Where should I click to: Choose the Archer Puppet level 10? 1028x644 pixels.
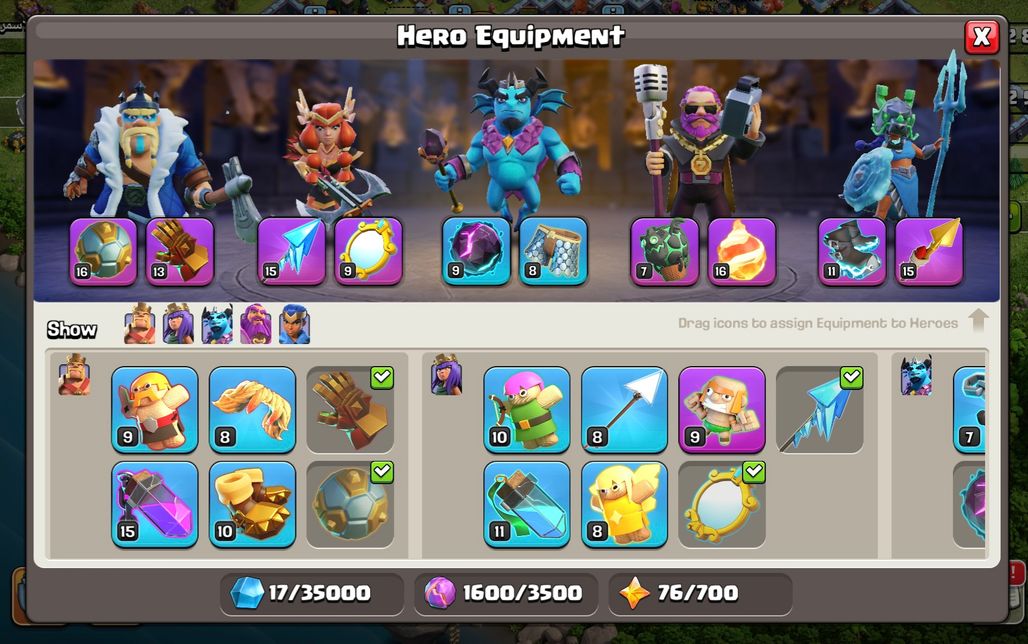click(526, 410)
